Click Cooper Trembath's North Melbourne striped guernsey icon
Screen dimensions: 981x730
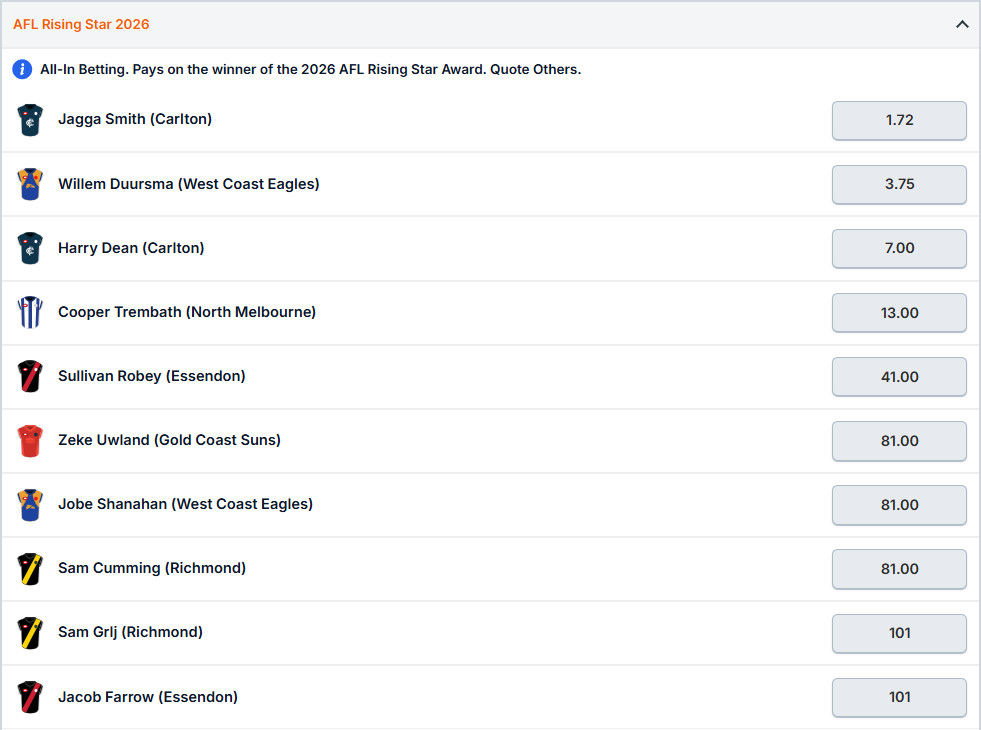pos(30,312)
